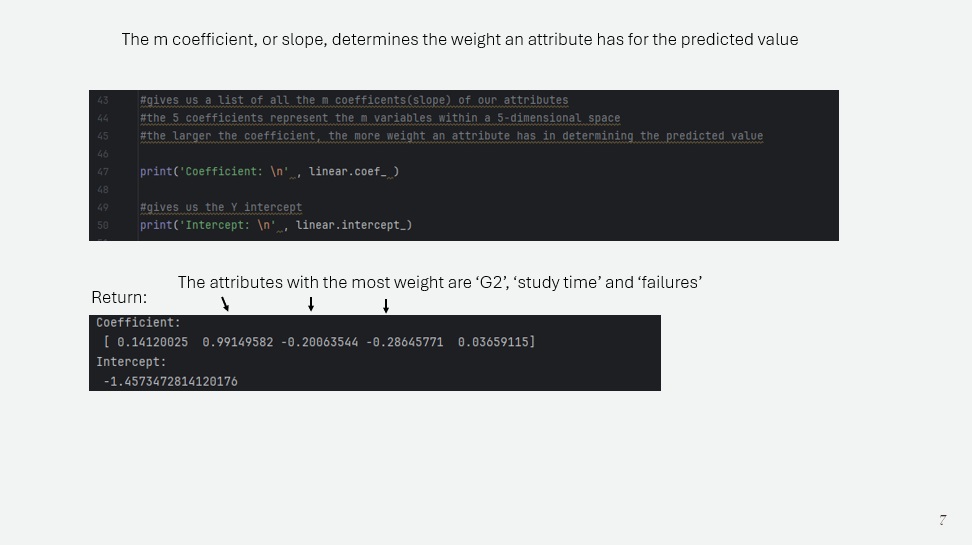972x545 pixels.
Task: Click line number 50 in gutter
Action: [103, 226]
